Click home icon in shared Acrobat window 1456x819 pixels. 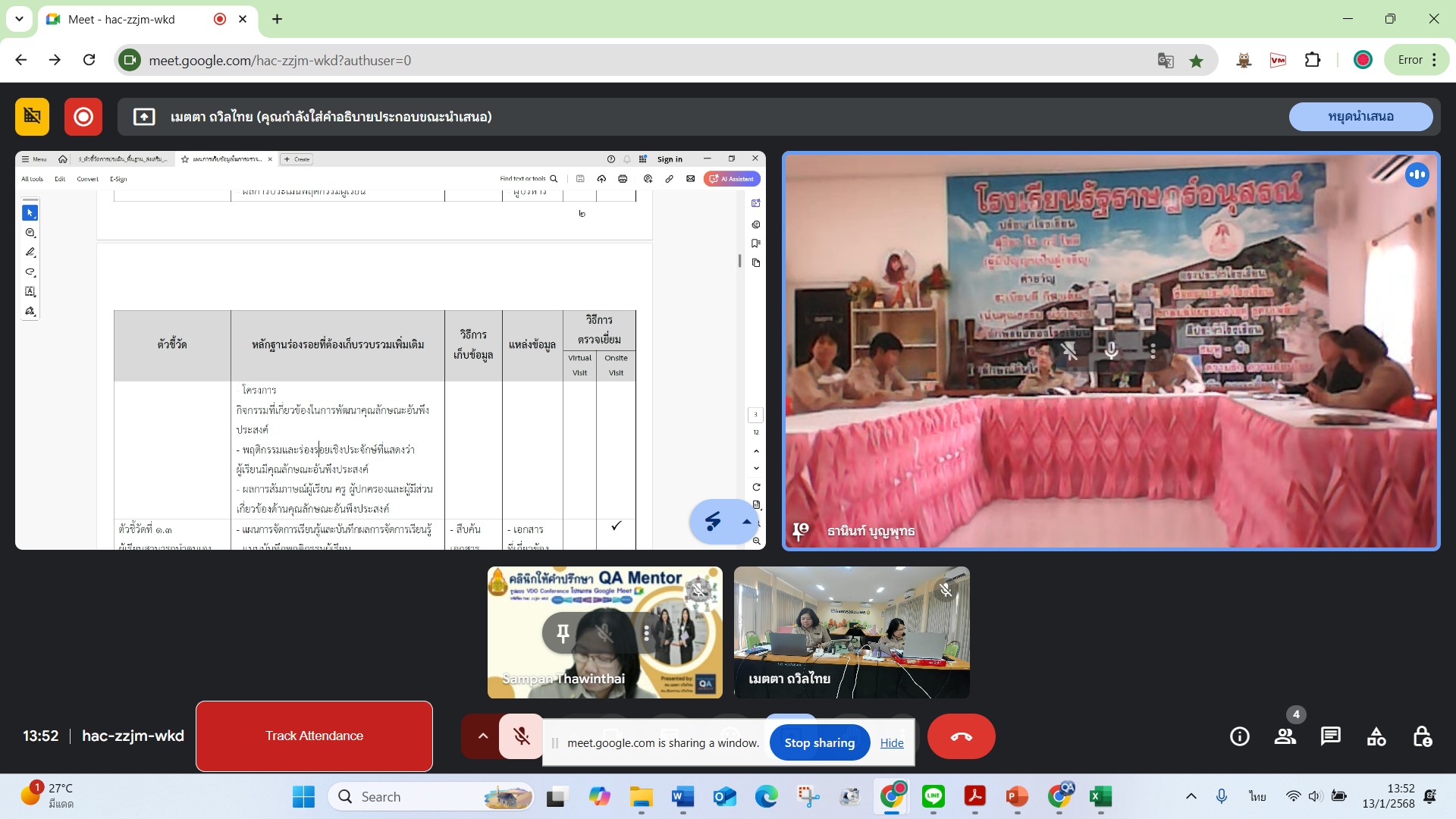coord(63,159)
